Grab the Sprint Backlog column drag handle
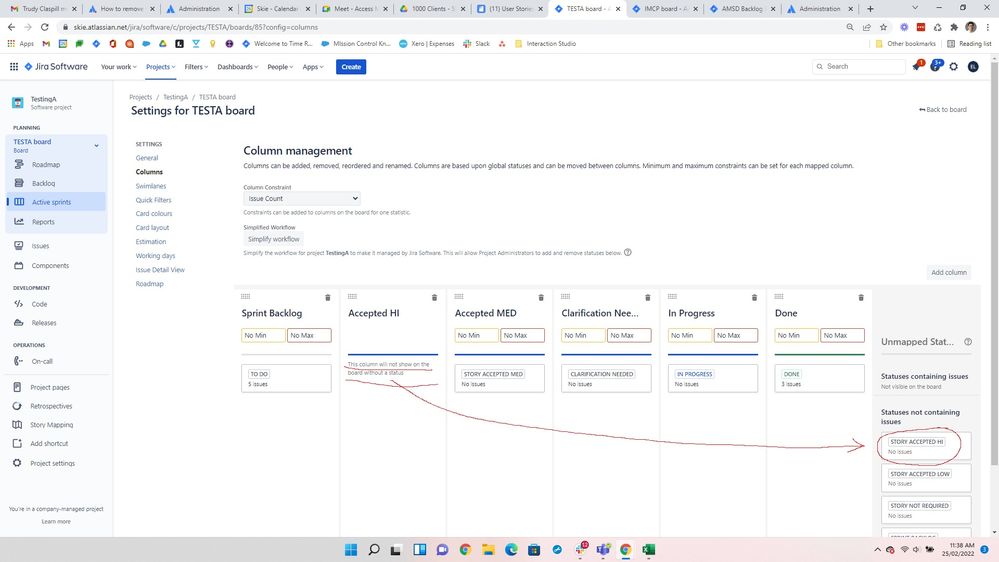999x562 pixels. click(246, 296)
